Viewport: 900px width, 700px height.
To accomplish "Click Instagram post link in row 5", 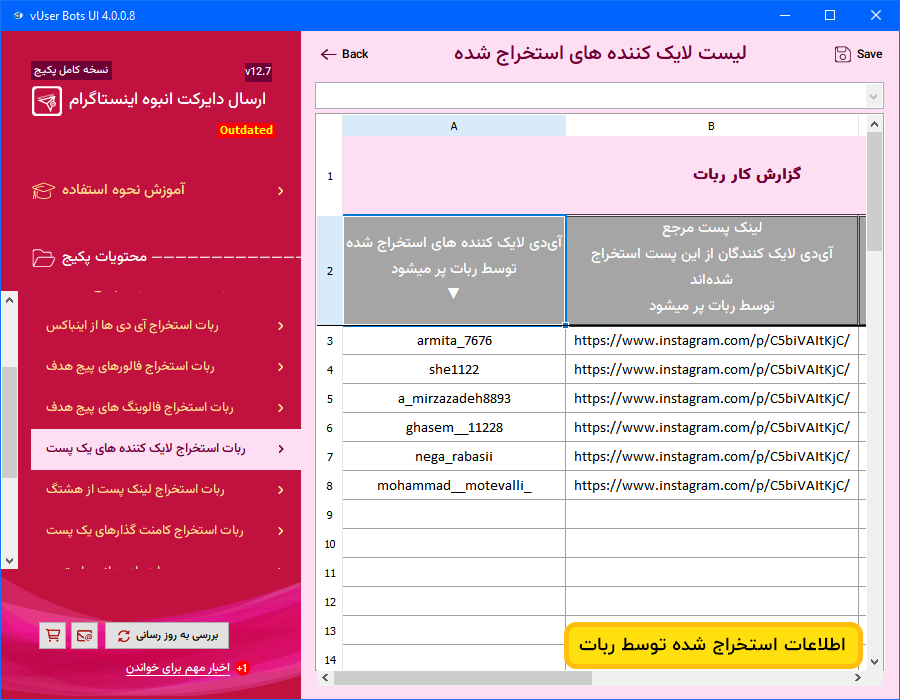I will pyautogui.click(x=712, y=399).
